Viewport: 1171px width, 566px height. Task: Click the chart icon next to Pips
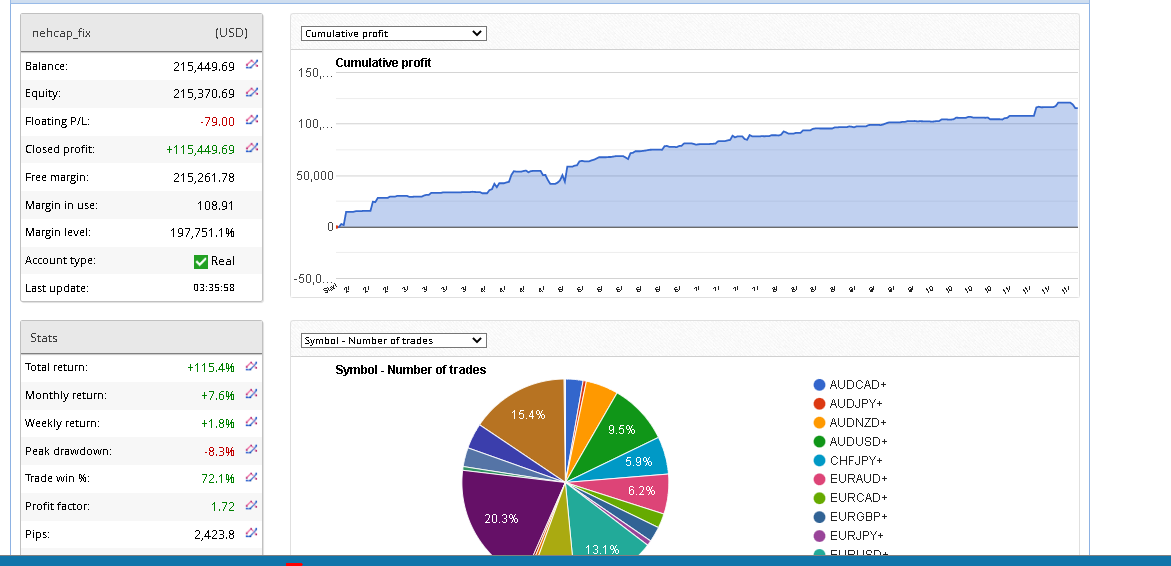[252, 534]
